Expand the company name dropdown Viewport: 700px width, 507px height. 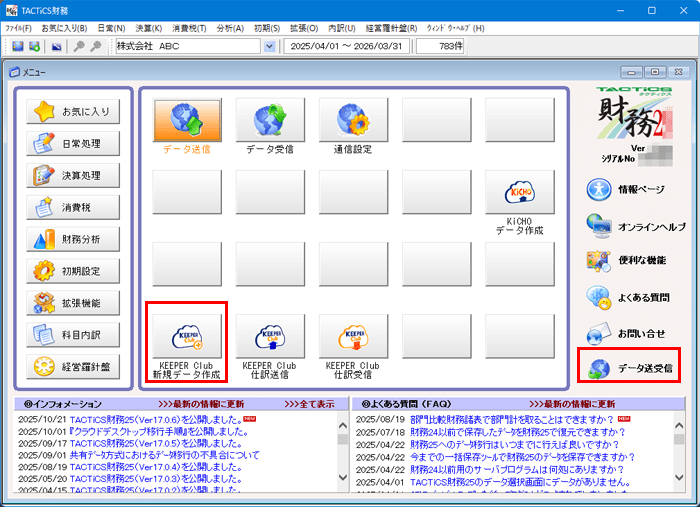(270, 46)
